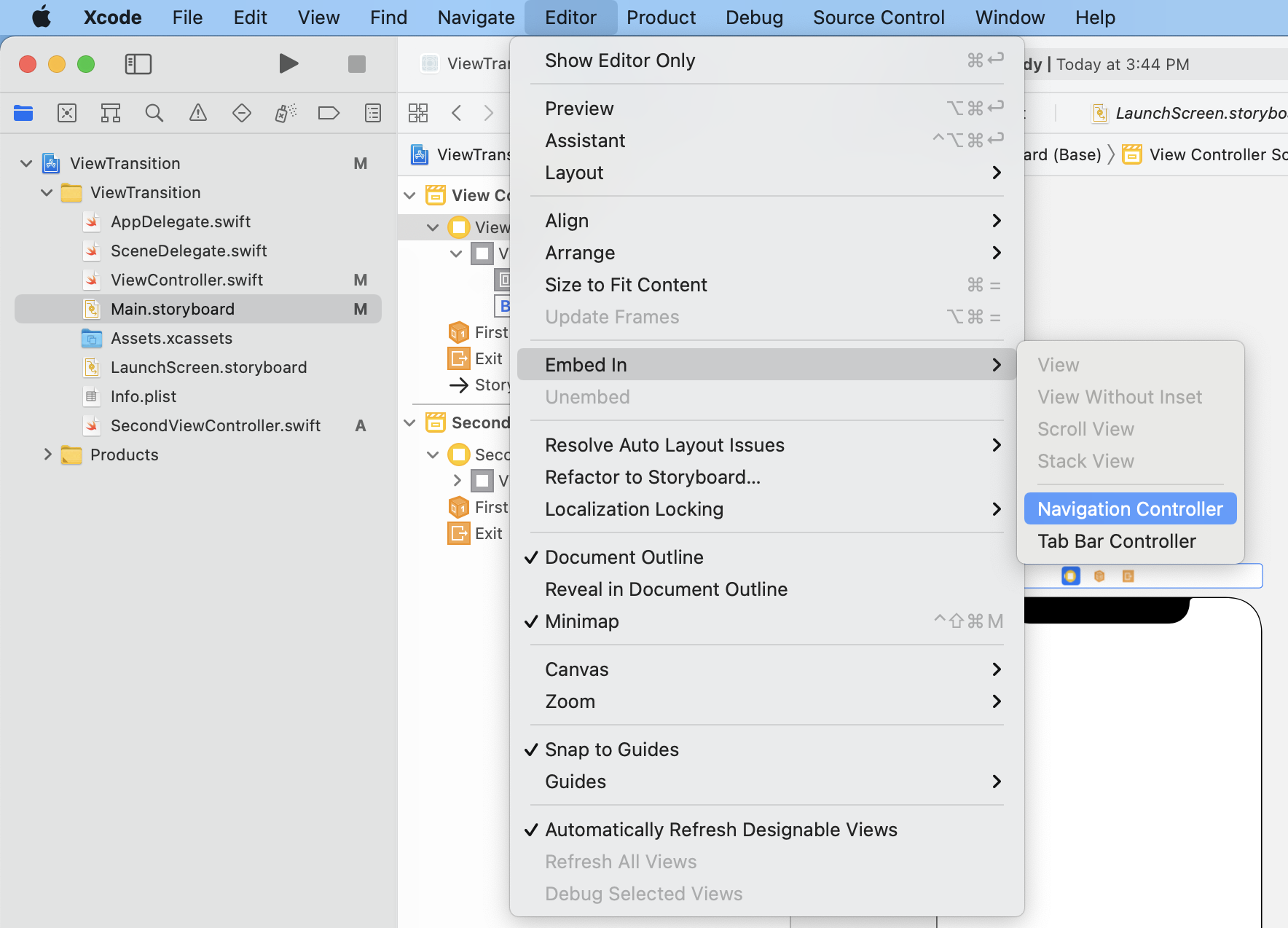
Task: Open the Symbol navigator
Action: [x=111, y=113]
